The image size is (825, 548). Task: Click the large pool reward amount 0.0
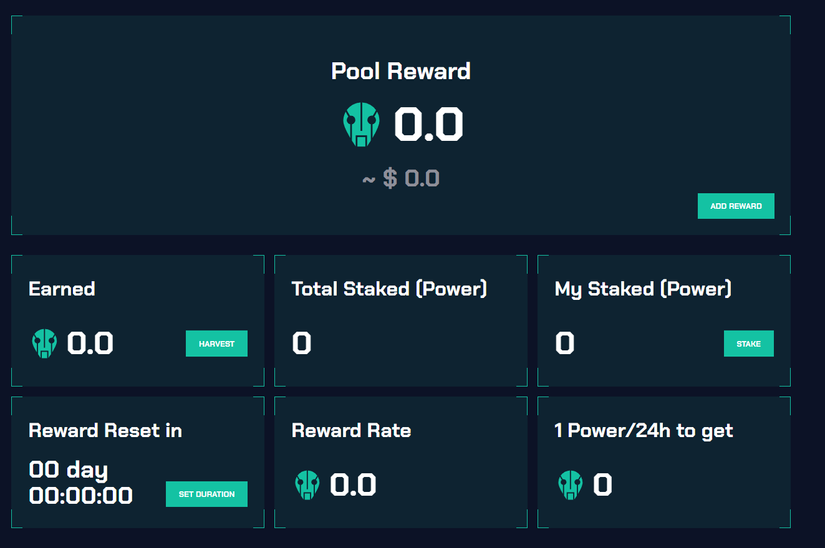pyautogui.click(x=428, y=125)
